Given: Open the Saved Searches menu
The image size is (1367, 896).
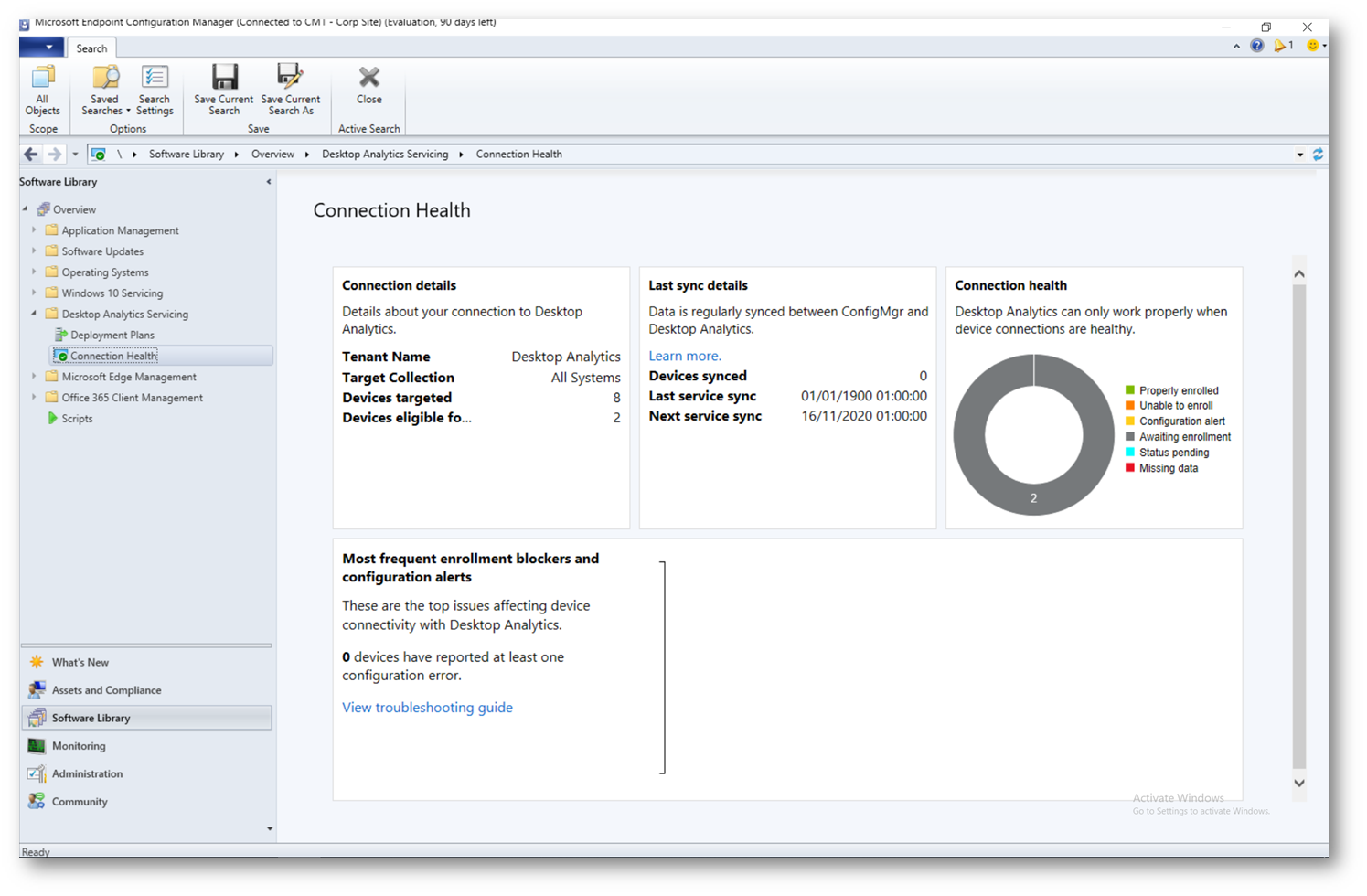Looking at the screenshot, I should click(x=105, y=91).
